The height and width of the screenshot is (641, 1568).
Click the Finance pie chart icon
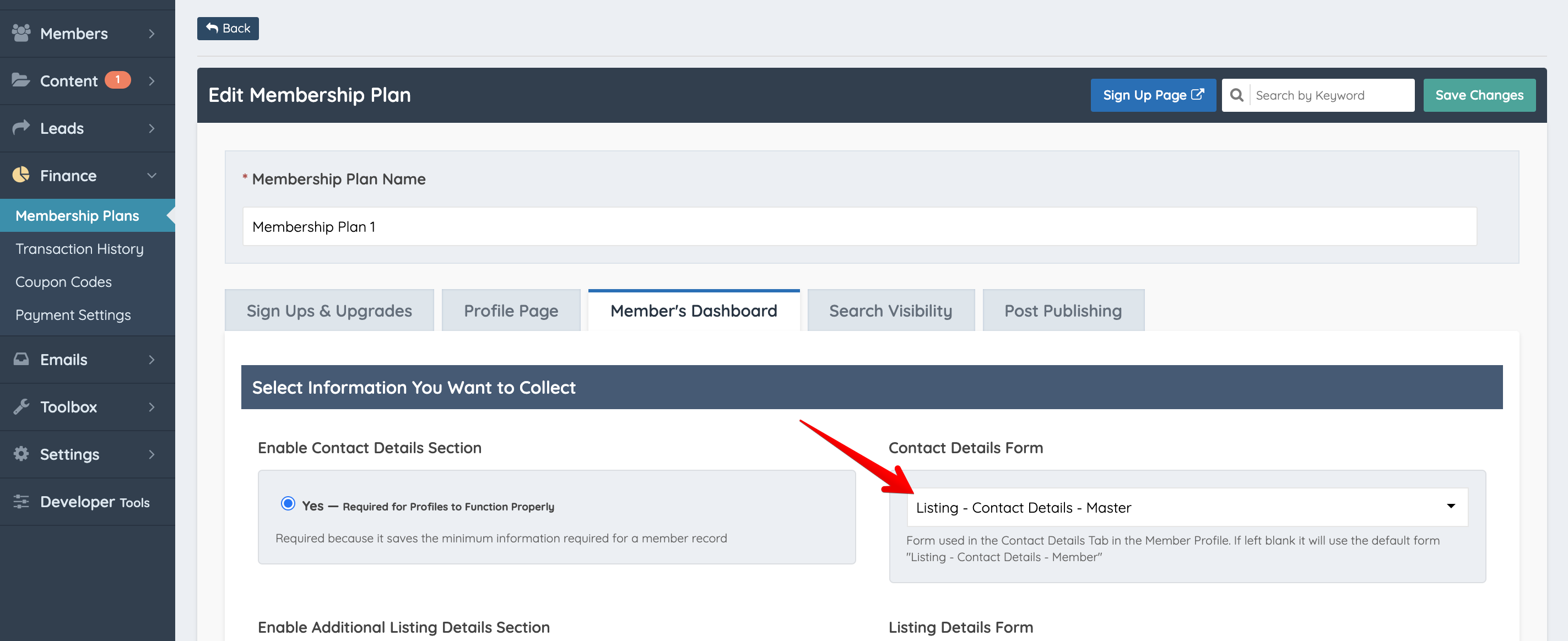21,175
